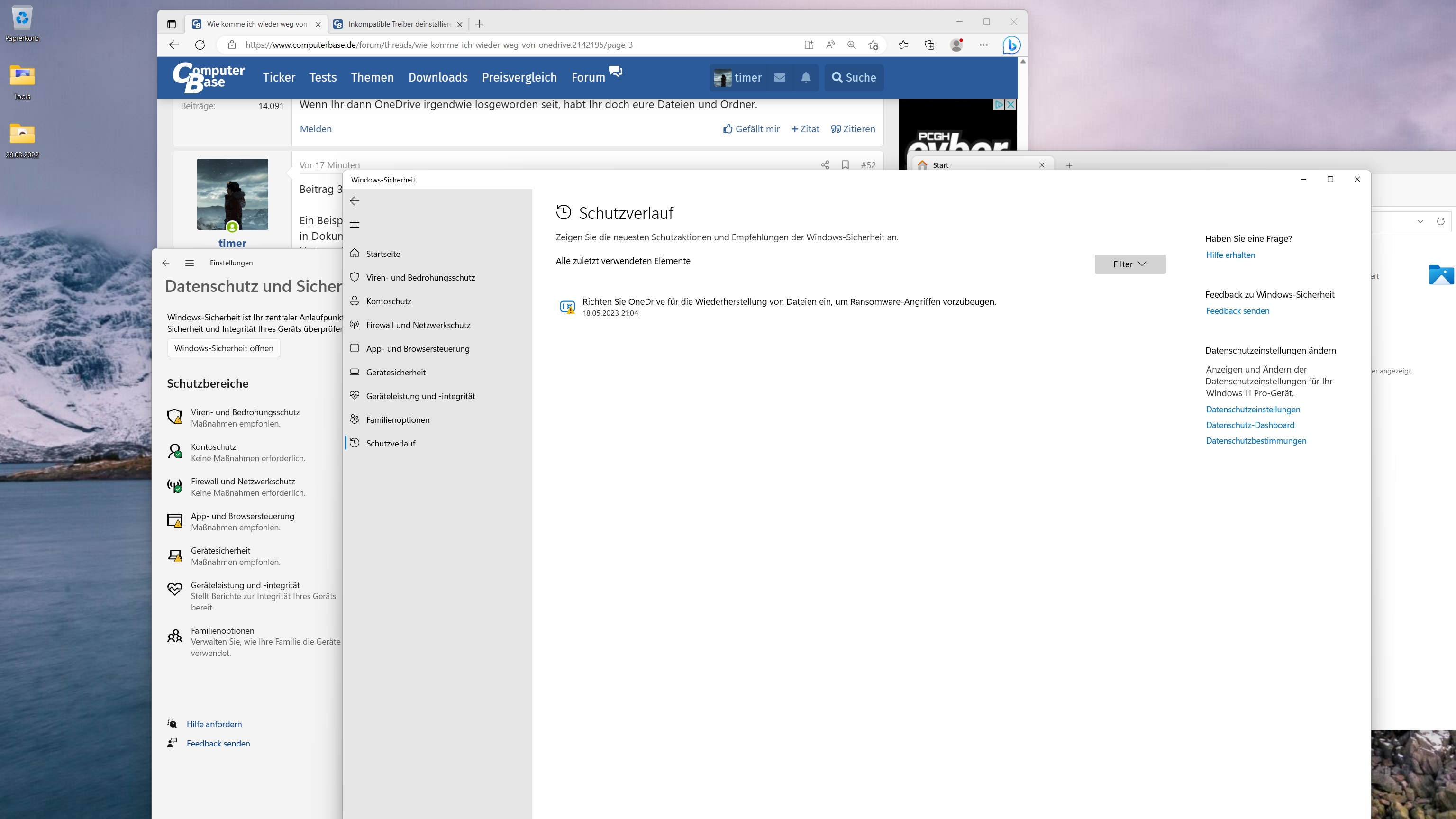The width and height of the screenshot is (1456, 819).
Task: Click Windows-Sicherheit öffnen button
Action: (223, 348)
